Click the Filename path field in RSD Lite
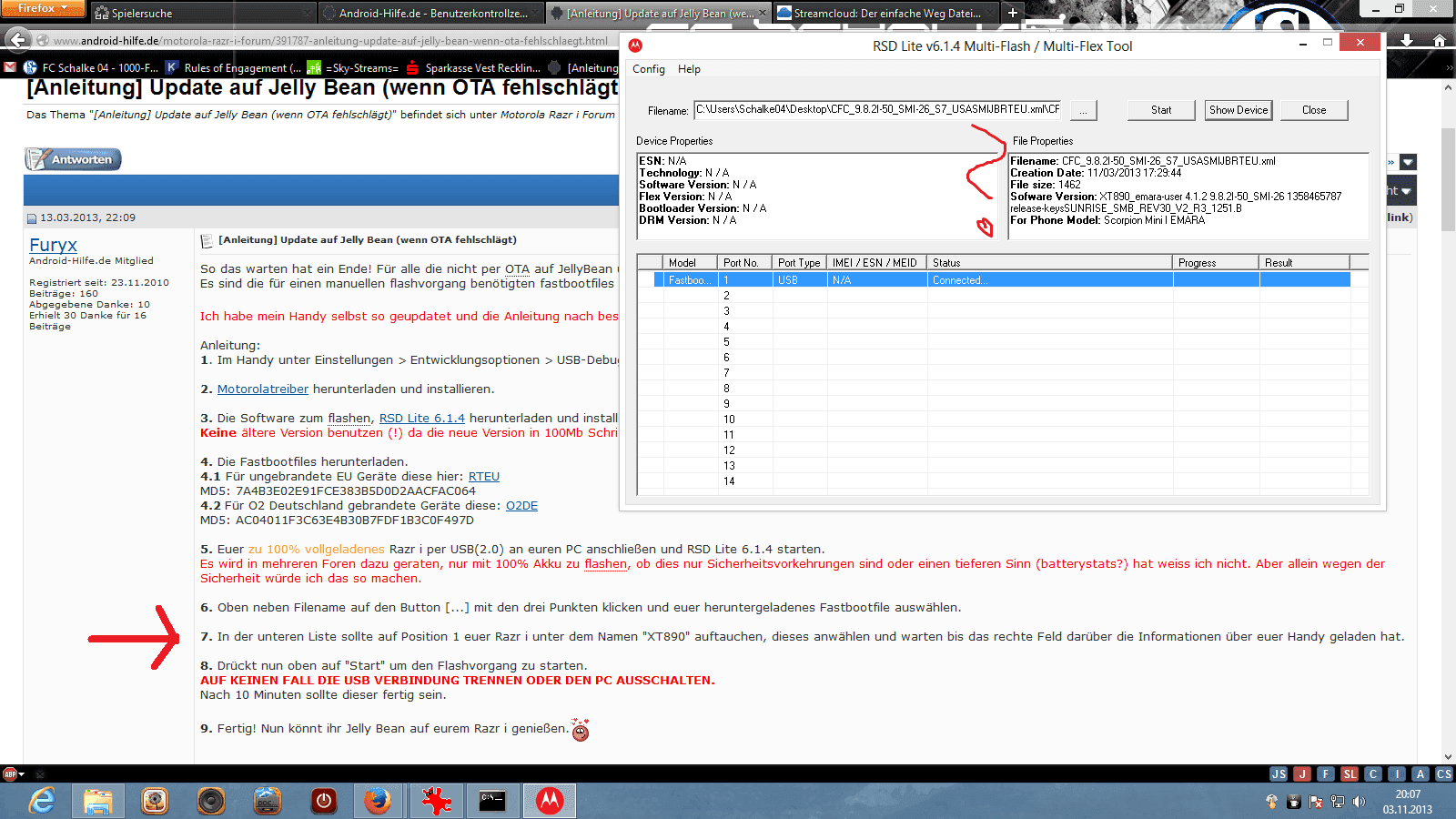Viewport: 1456px width, 819px height. (x=877, y=110)
